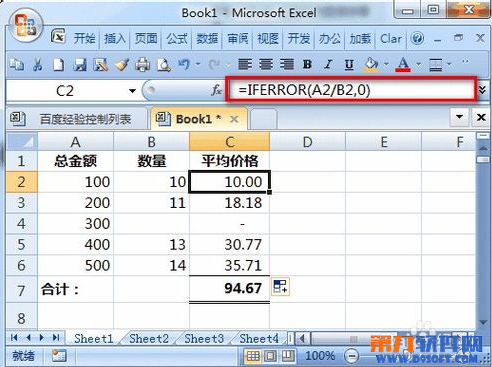Open the document tab list dropdown
Image resolution: width=492 pixels, height=367 pixels.
coord(459,117)
